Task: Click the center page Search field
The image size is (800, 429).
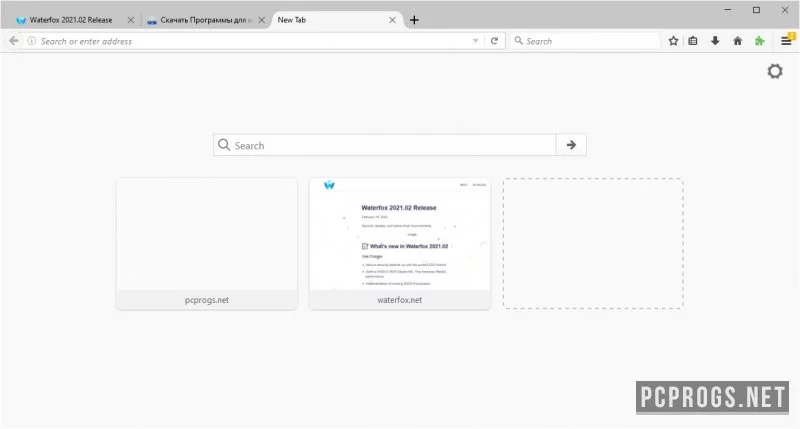Action: click(385, 145)
